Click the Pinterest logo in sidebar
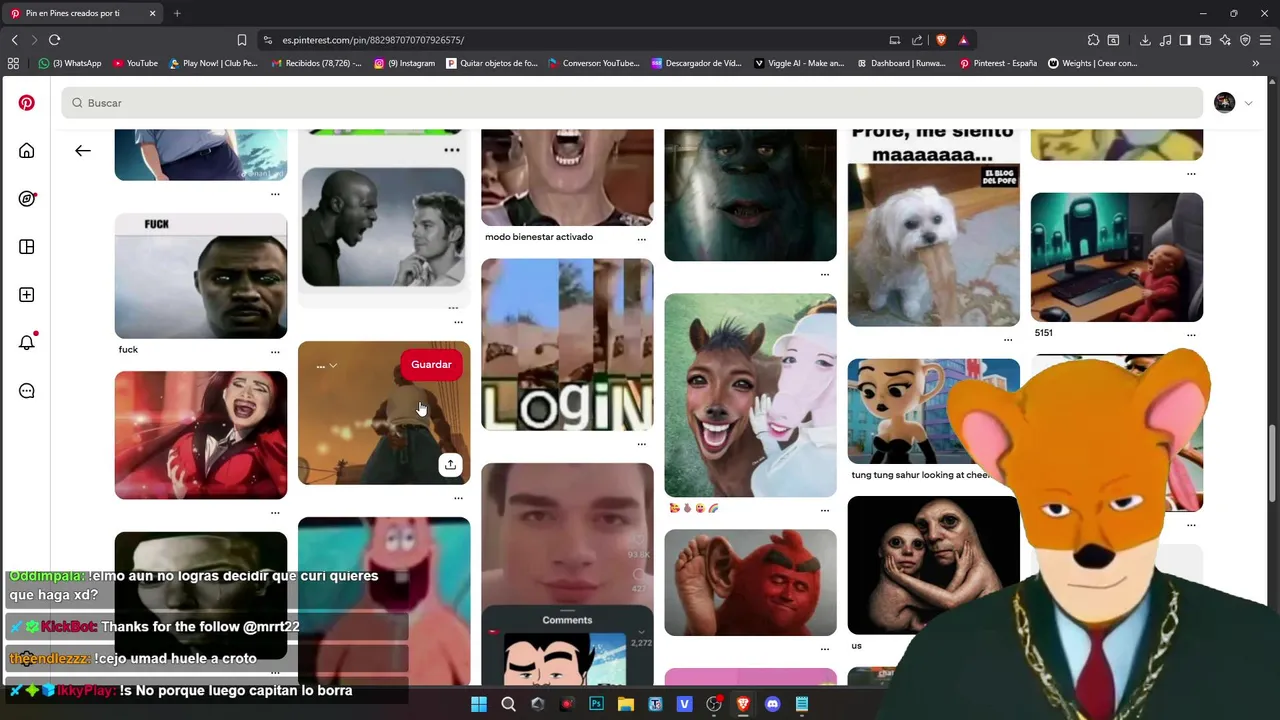Screen dimensions: 1280x720 point(27,103)
